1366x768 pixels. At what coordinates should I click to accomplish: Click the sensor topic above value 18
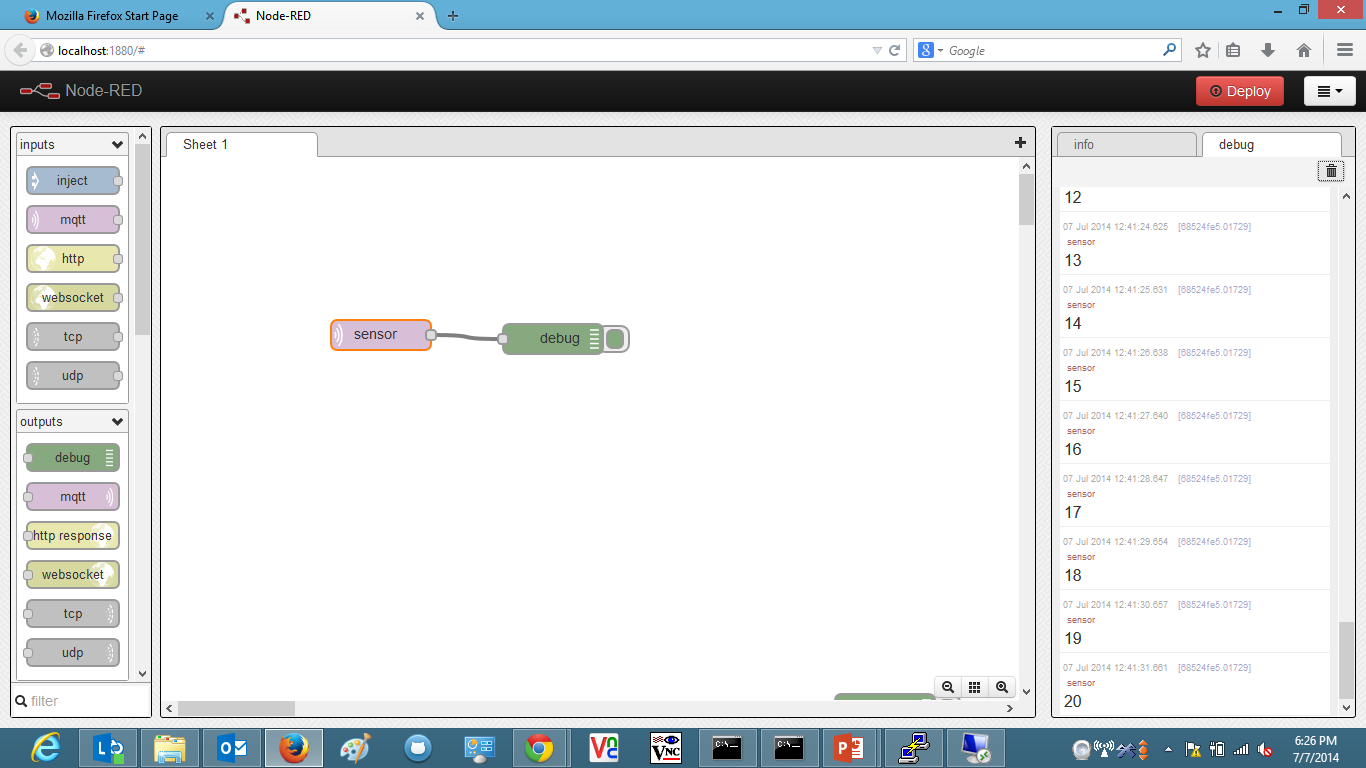[1081, 557]
